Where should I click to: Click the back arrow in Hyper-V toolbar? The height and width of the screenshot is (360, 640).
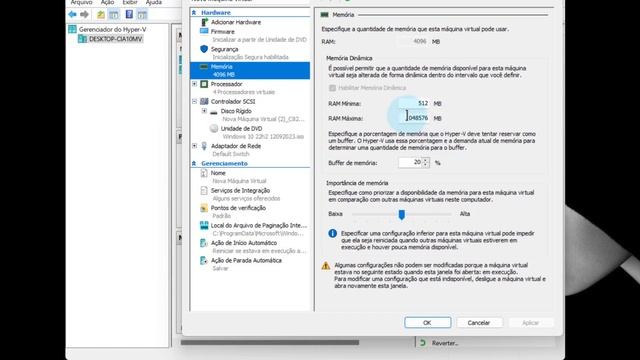point(73,15)
